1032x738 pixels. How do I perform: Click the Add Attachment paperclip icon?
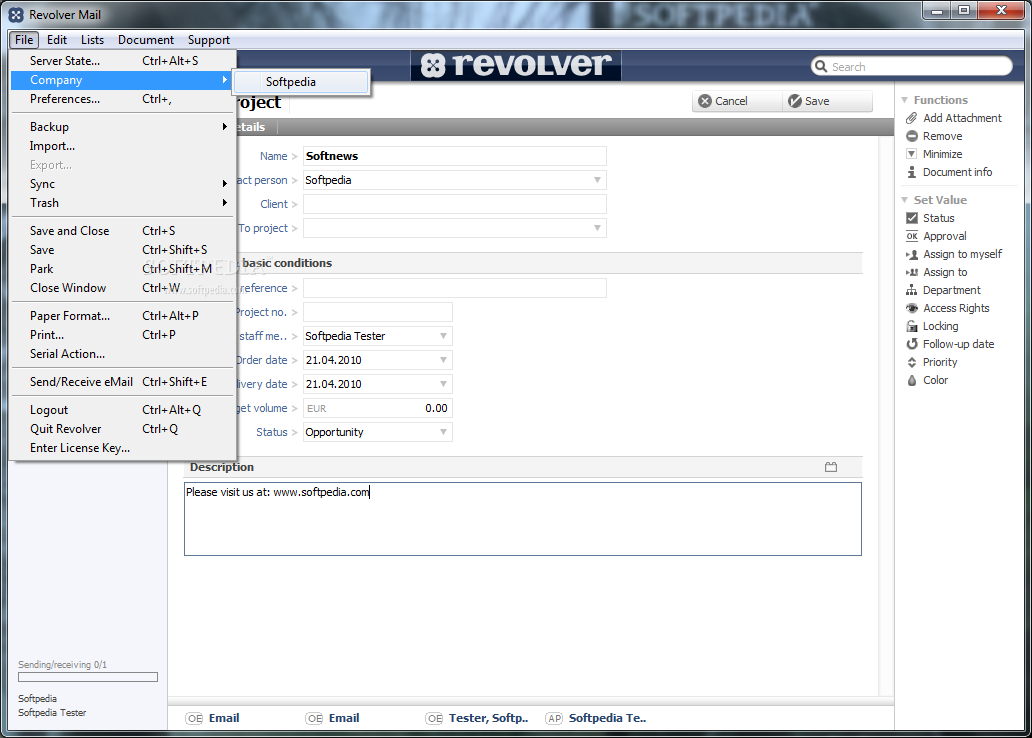912,118
